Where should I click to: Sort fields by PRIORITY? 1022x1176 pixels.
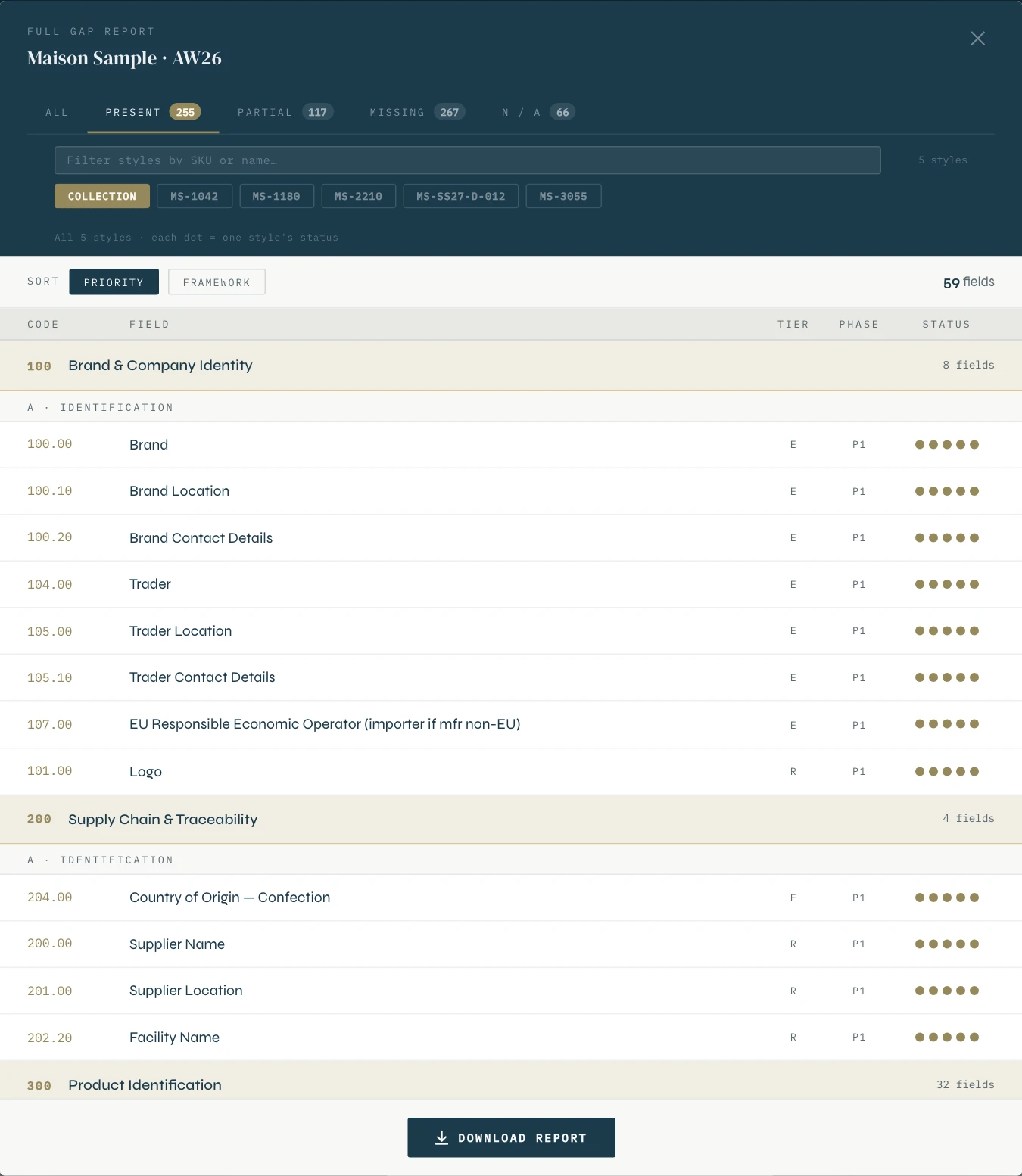[114, 282]
